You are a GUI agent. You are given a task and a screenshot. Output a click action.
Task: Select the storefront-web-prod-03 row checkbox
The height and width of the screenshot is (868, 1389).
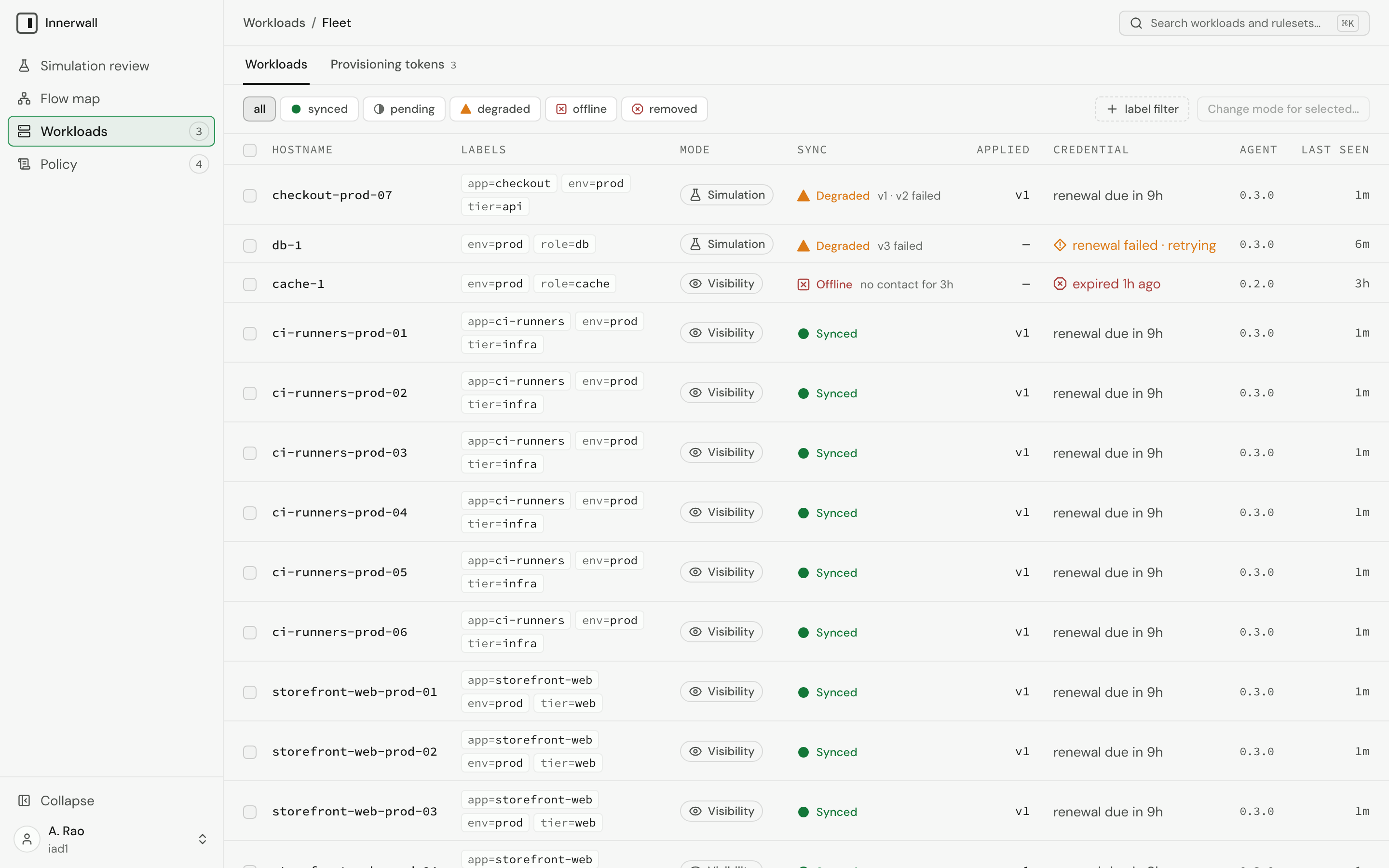(250, 812)
